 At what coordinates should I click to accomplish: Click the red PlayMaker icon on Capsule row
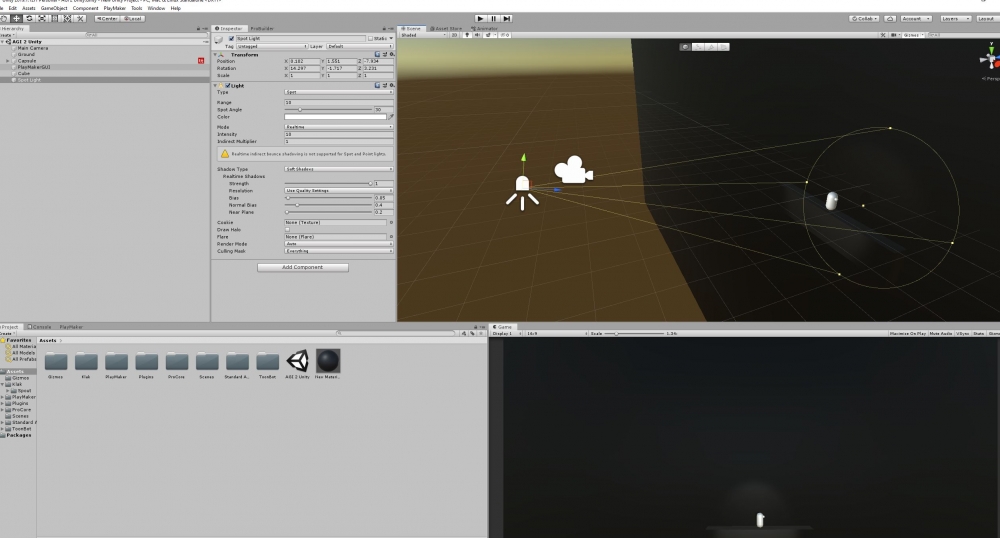tap(201, 61)
